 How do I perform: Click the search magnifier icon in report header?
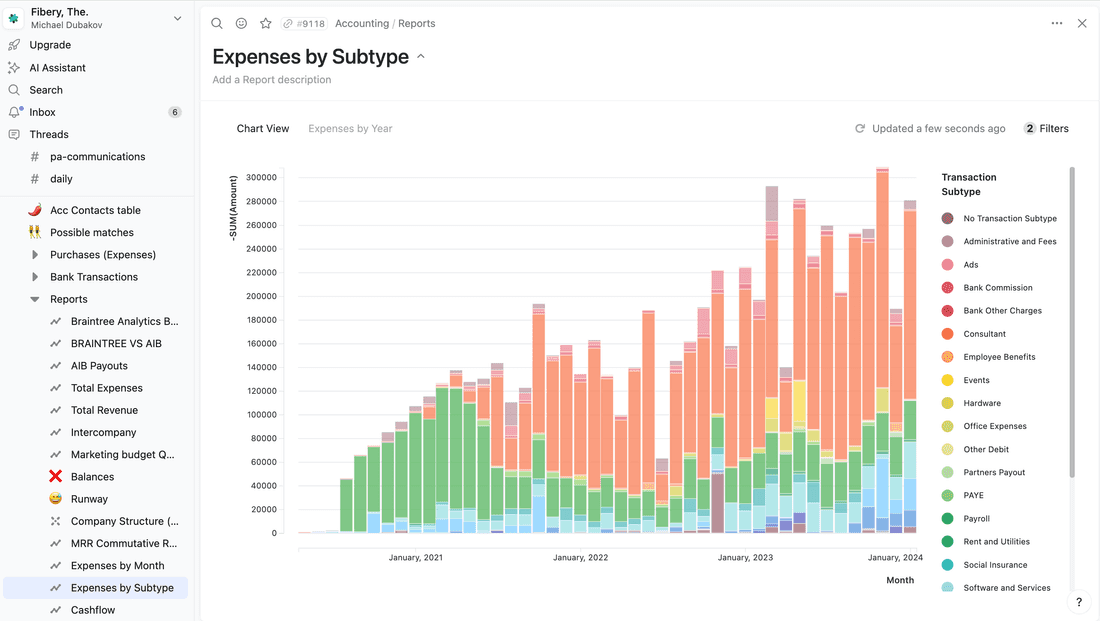[x=217, y=23]
